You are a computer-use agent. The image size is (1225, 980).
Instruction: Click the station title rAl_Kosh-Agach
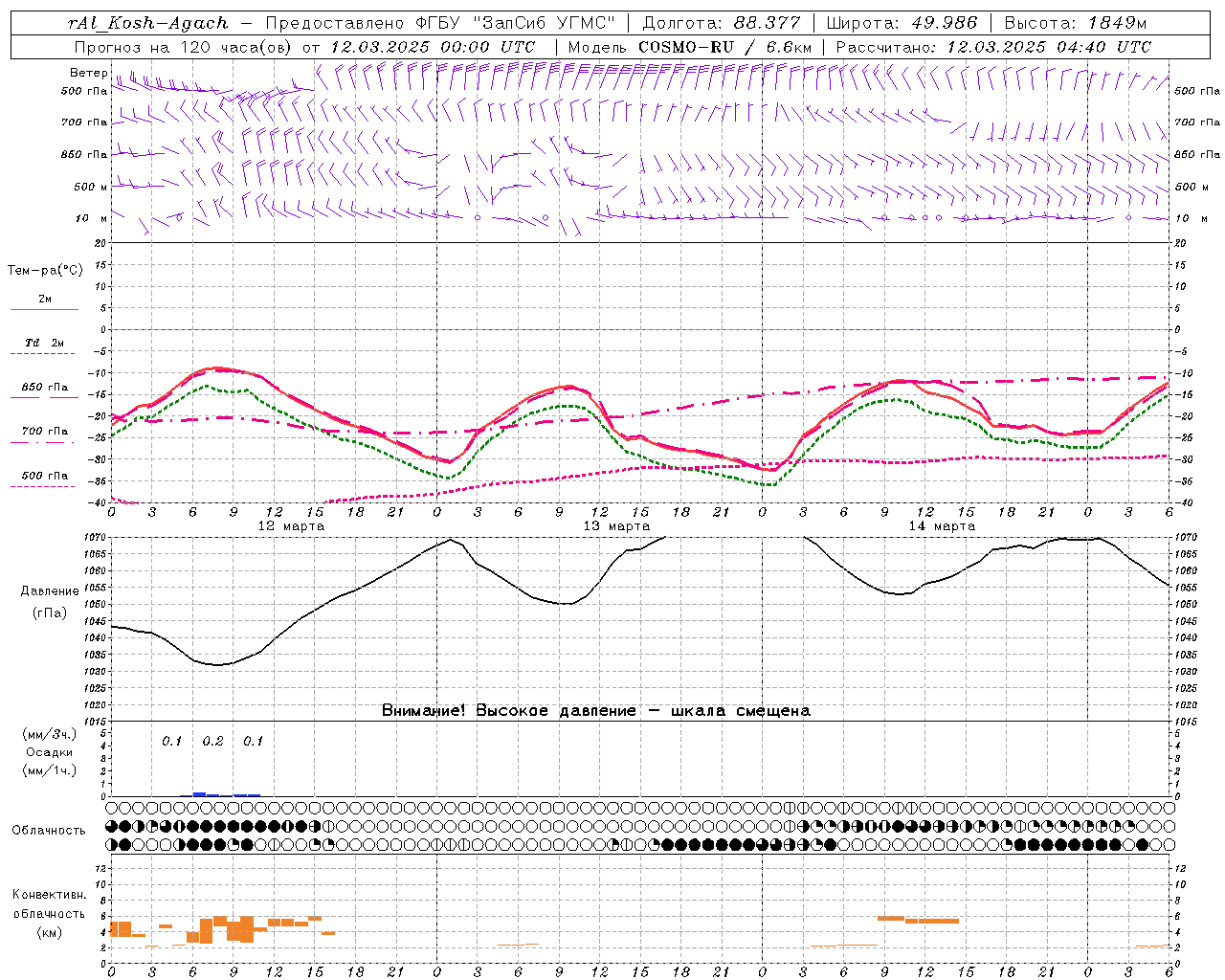coord(148,23)
